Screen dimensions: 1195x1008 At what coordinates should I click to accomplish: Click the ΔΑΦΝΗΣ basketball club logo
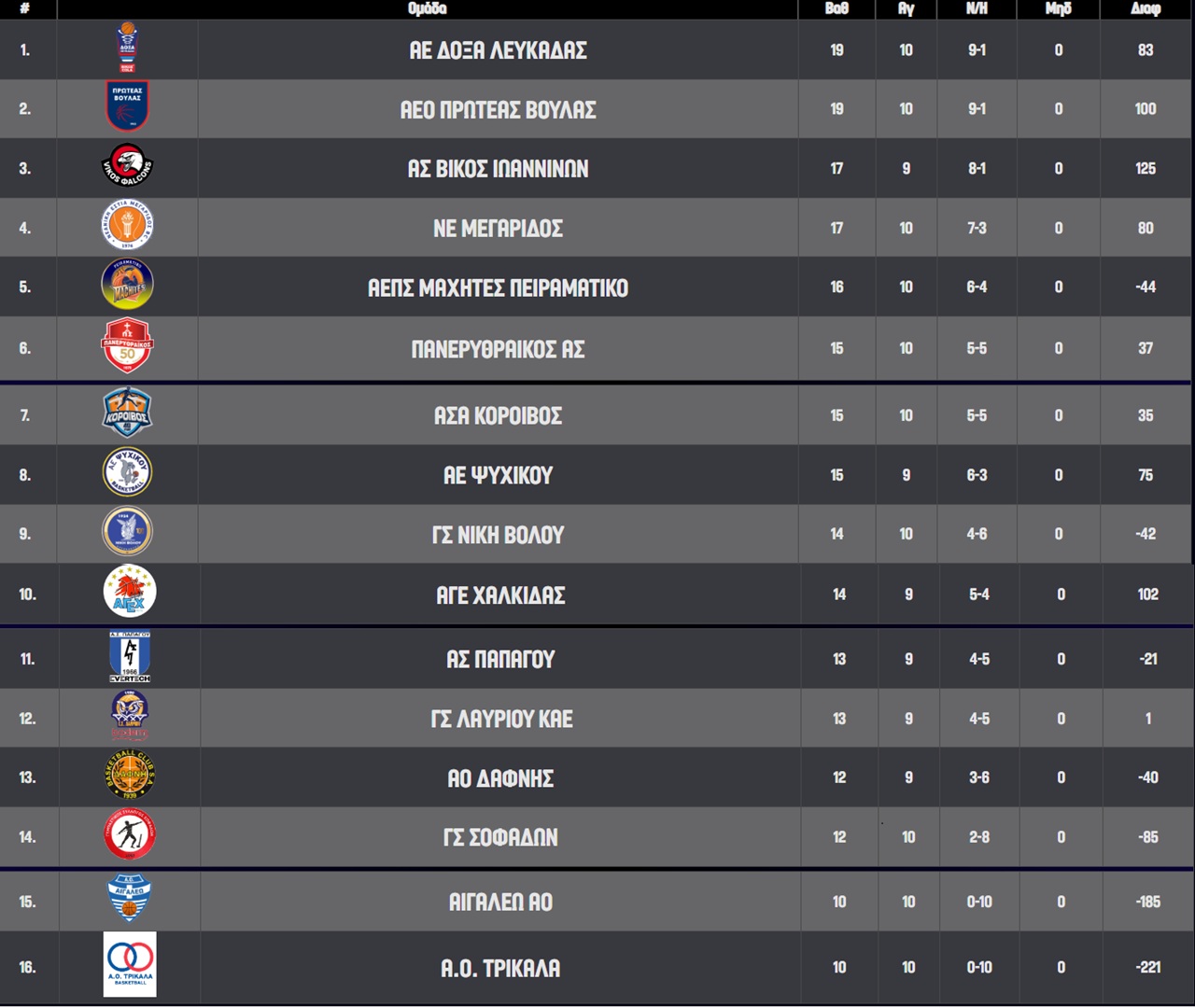point(129,775)
